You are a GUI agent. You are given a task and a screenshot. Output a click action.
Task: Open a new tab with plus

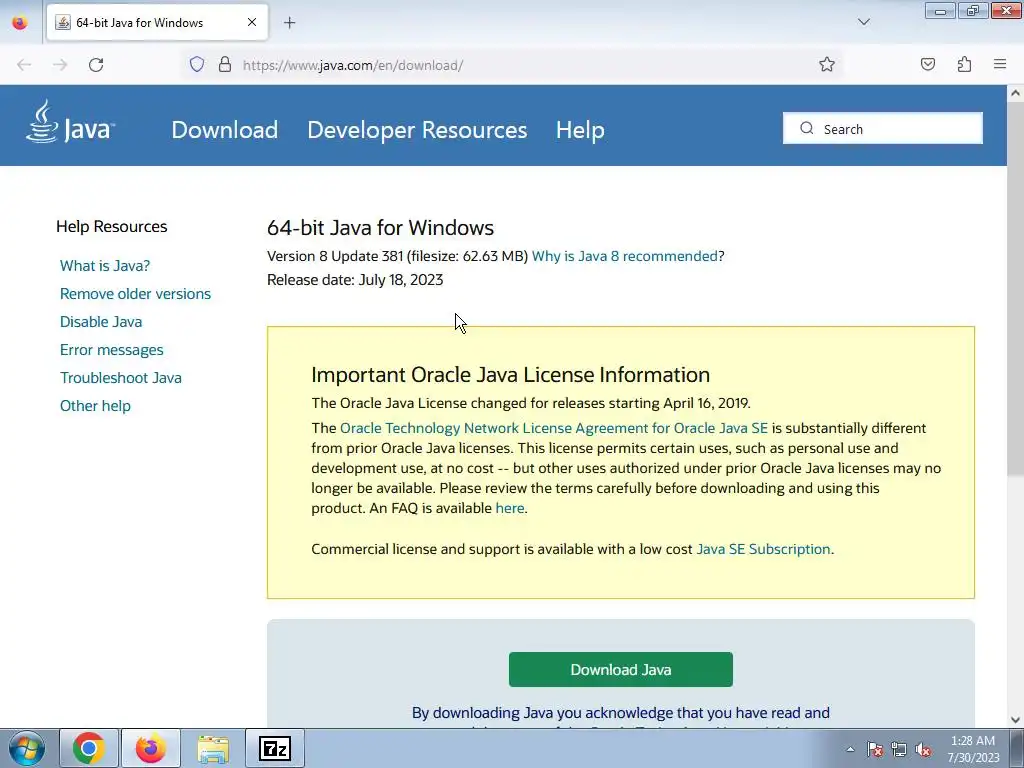pyautogui.click(x=289, y=23)
